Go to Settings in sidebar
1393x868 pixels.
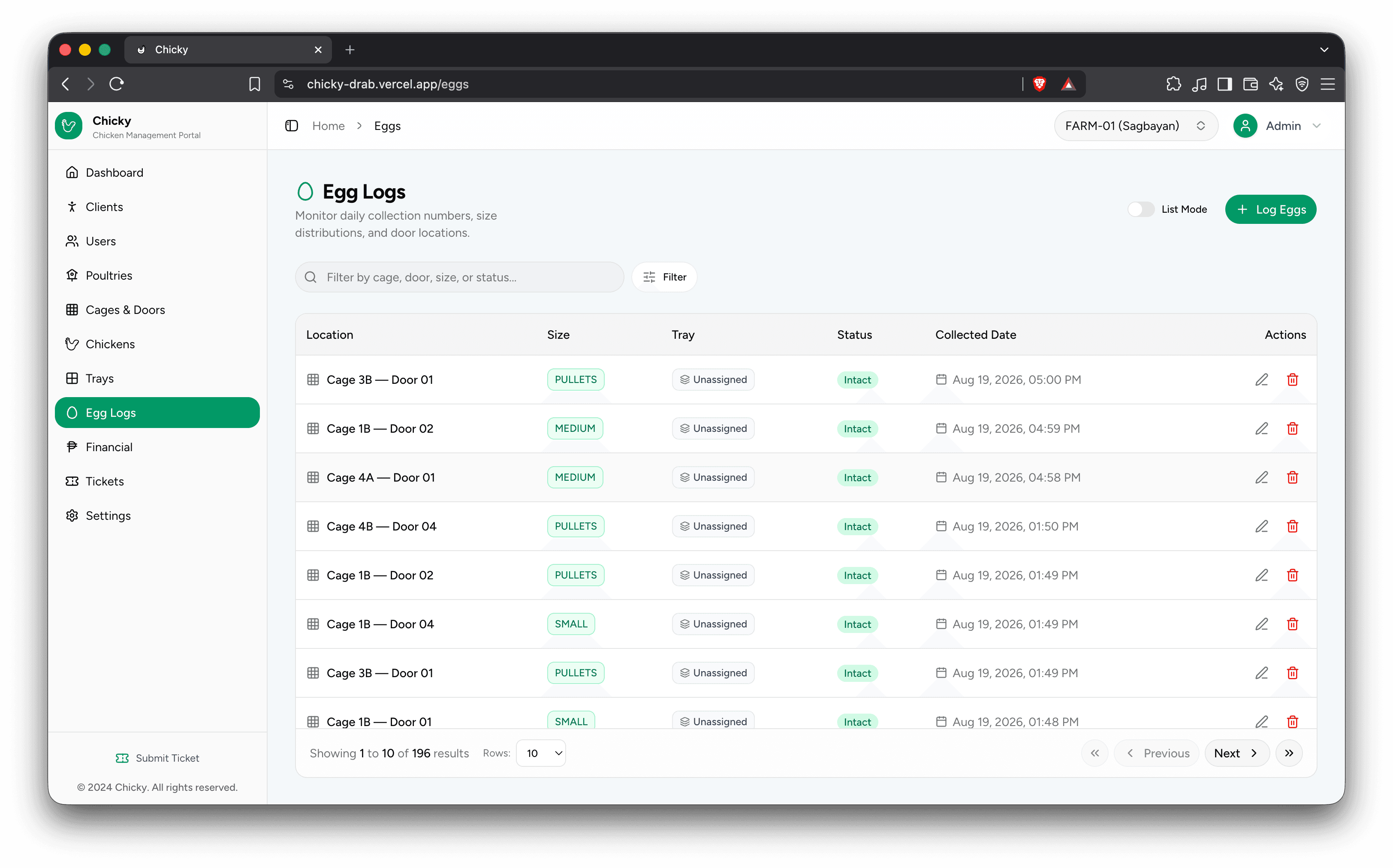[157, 515]
